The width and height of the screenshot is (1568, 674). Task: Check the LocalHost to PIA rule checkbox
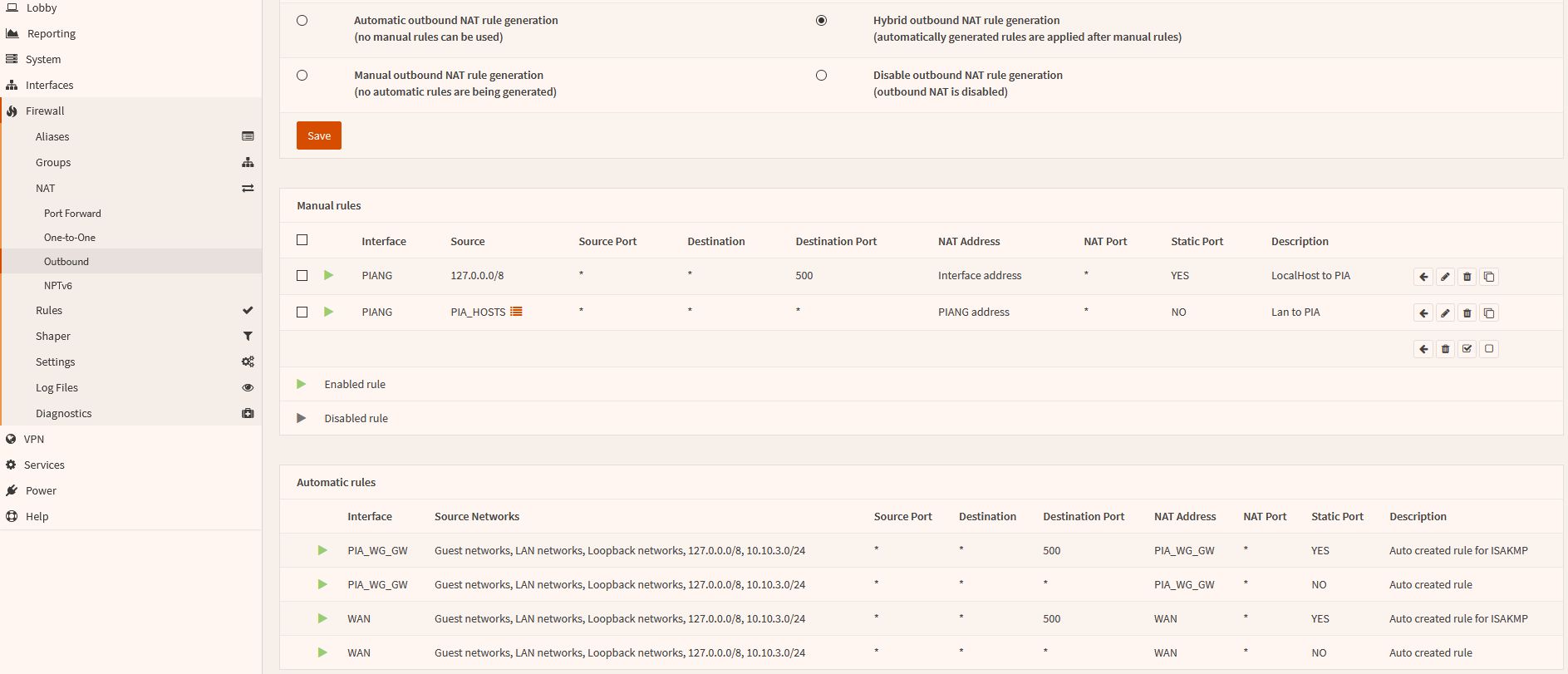(302, 276)
